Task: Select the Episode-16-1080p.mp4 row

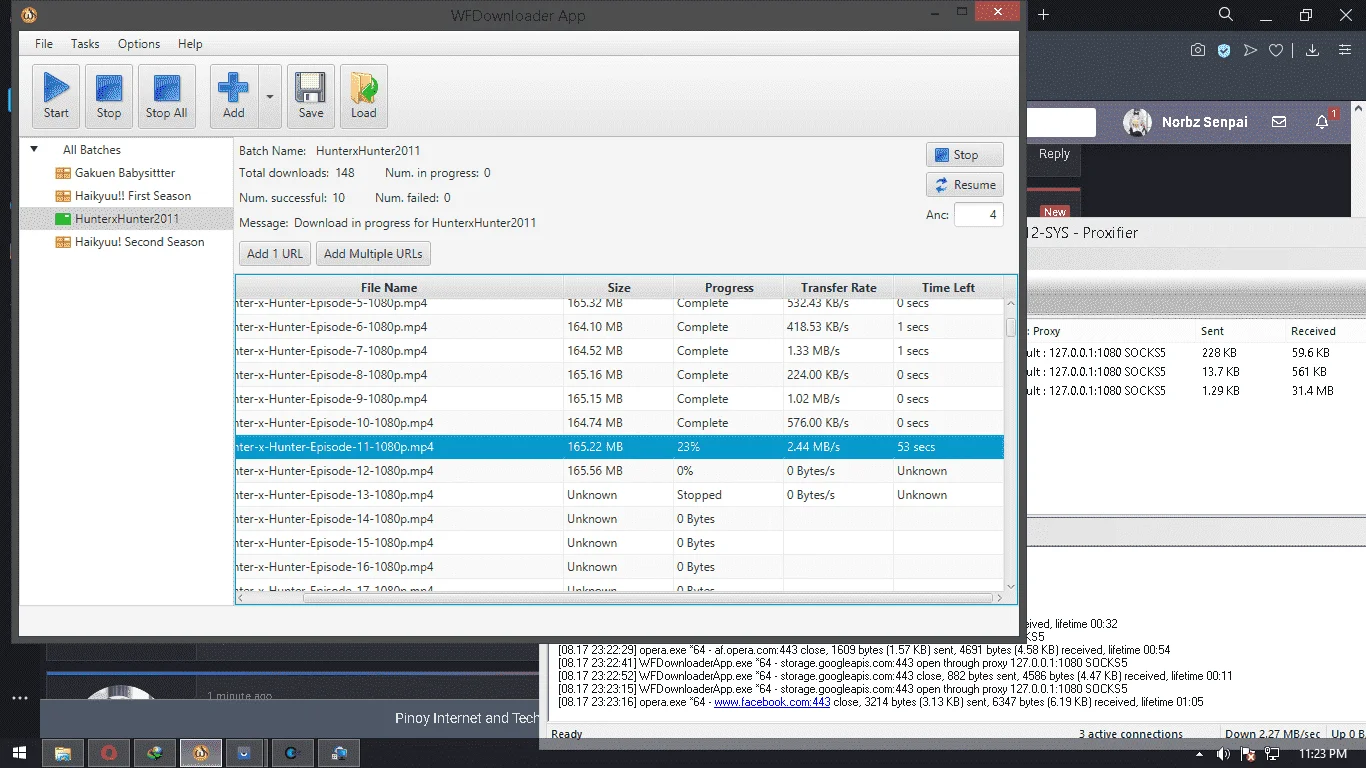Action: pyautogui.click(x=619, y=567)
